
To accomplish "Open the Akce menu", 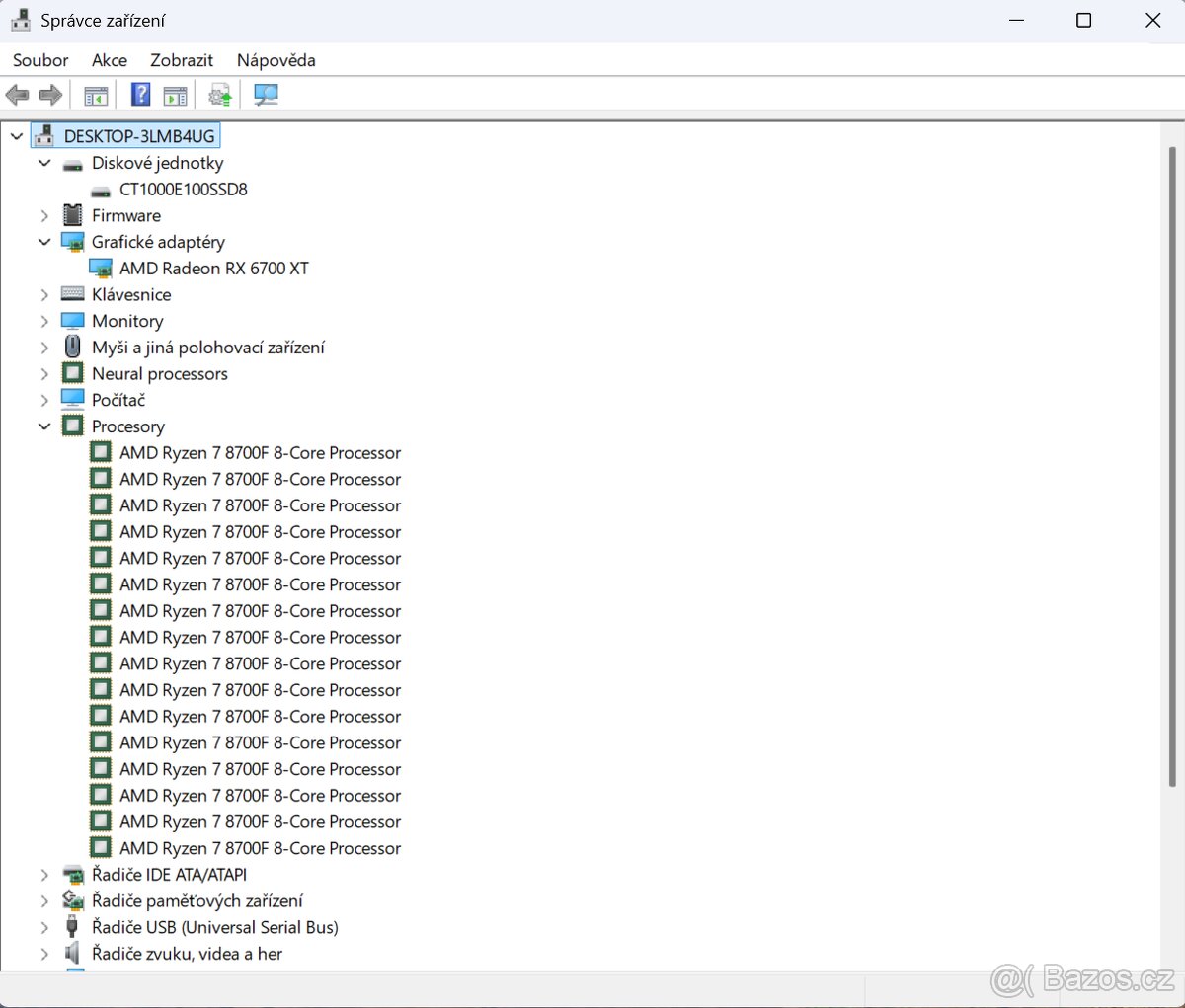I will pos(109,60).
